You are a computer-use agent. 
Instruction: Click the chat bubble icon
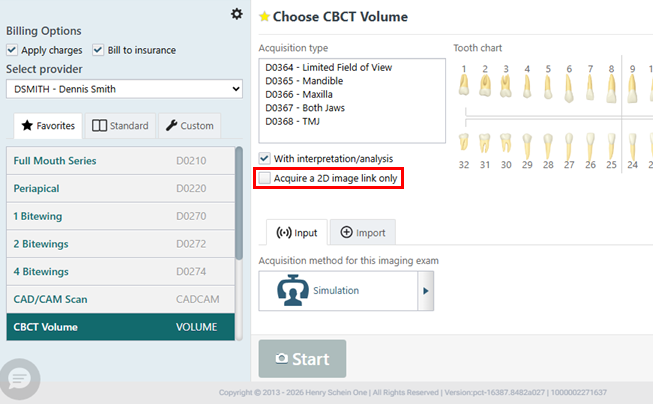[21, 379]
